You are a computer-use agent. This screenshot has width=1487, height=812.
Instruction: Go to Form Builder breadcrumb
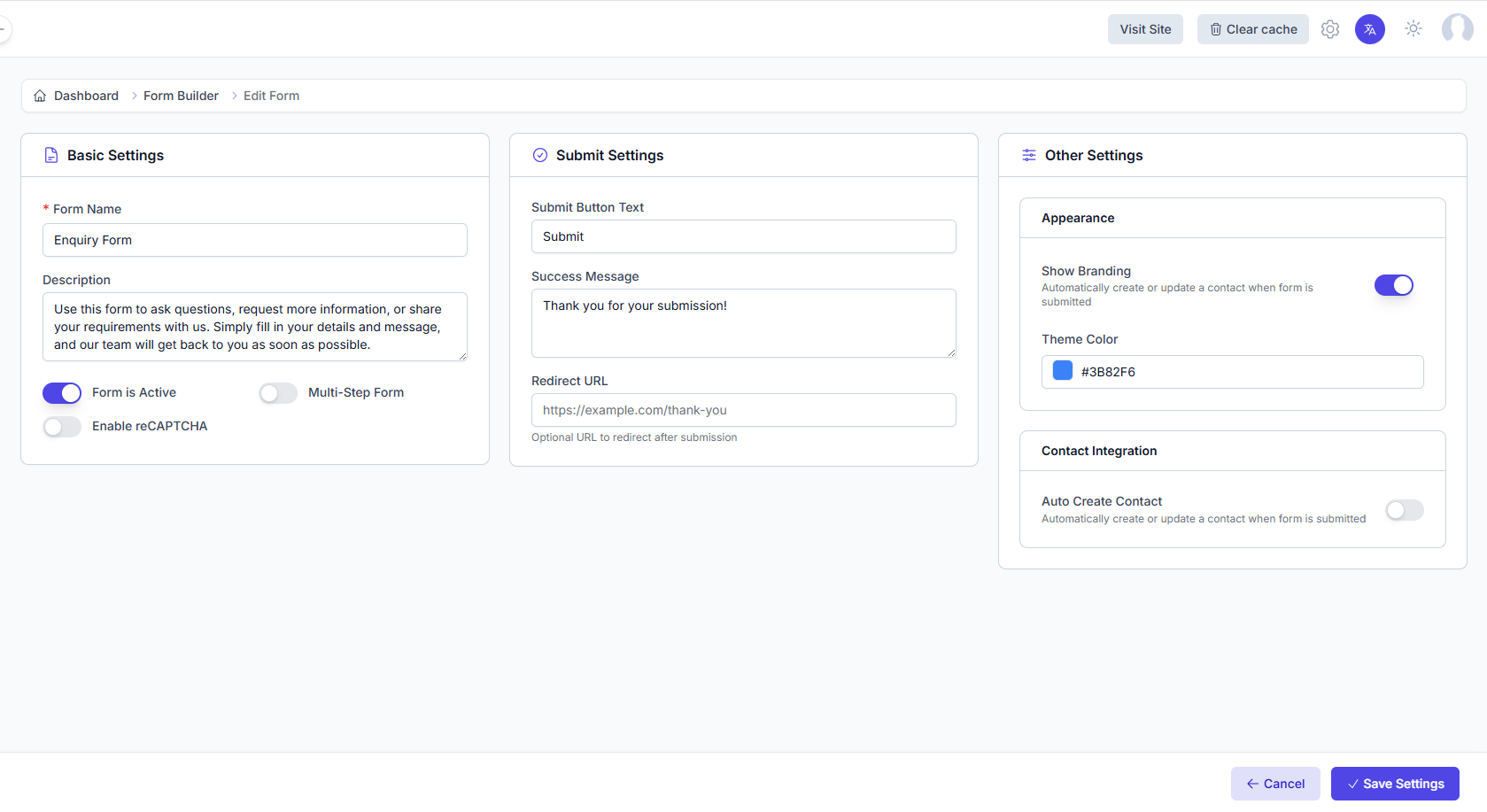coord(181,96)
